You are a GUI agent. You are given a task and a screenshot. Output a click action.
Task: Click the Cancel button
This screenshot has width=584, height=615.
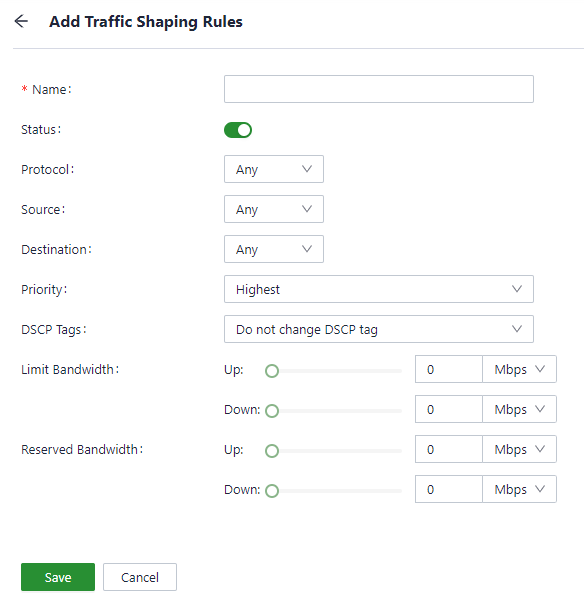[x=140, y=577]
